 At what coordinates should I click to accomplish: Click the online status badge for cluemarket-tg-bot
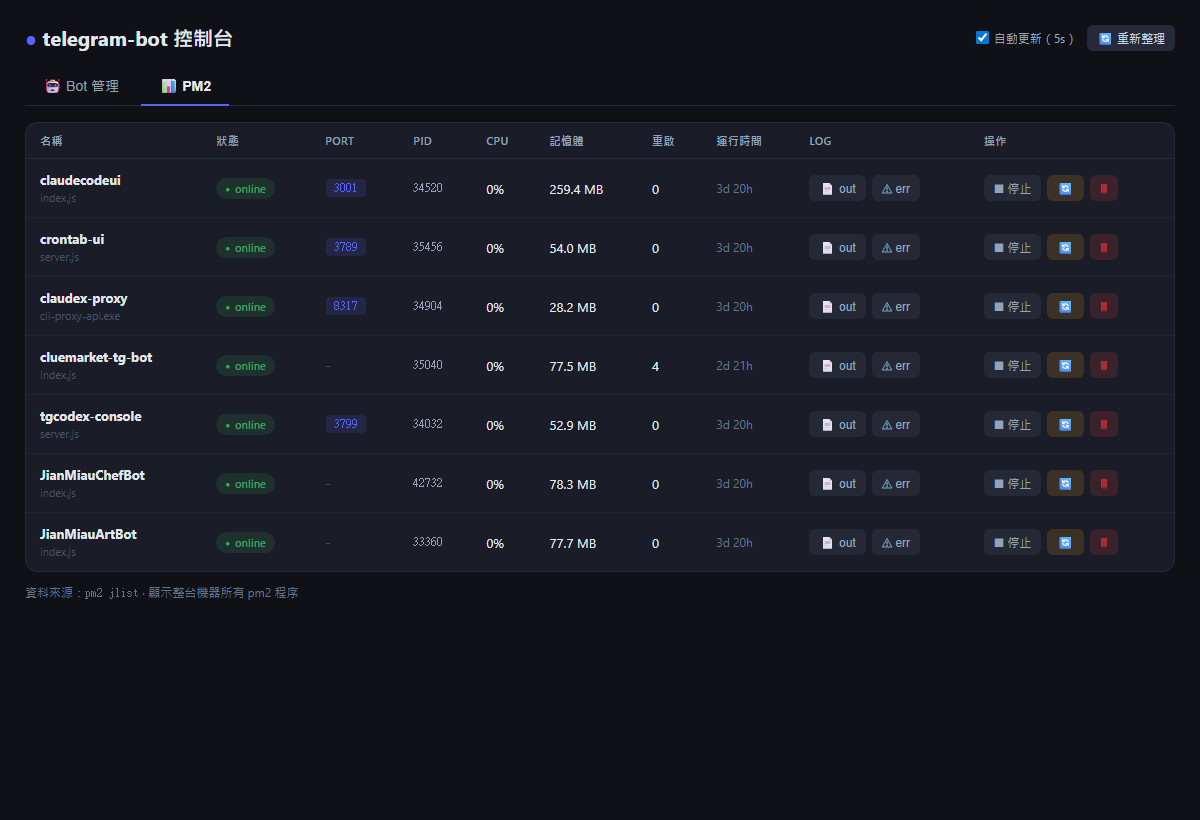245,365
